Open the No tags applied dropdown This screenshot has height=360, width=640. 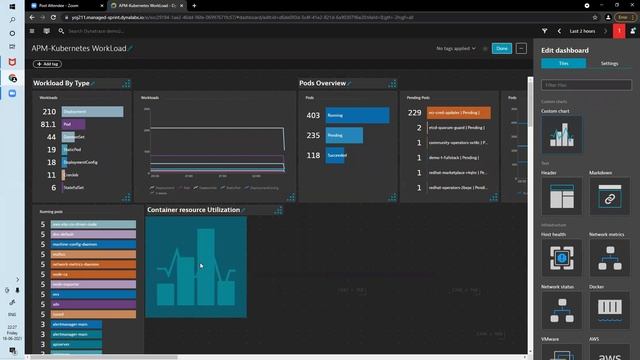pos(456,49)
